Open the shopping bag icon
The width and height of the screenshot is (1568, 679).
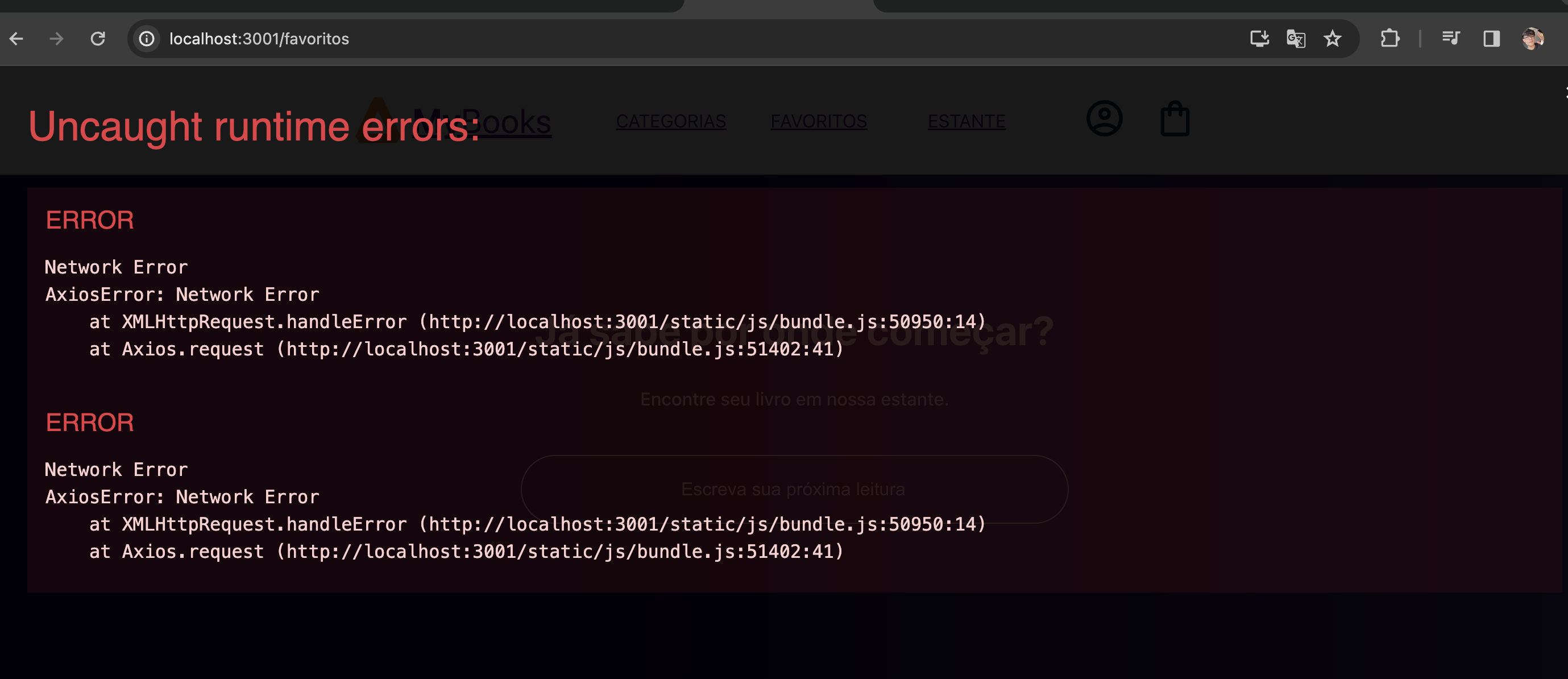(x=1175, y=119)
